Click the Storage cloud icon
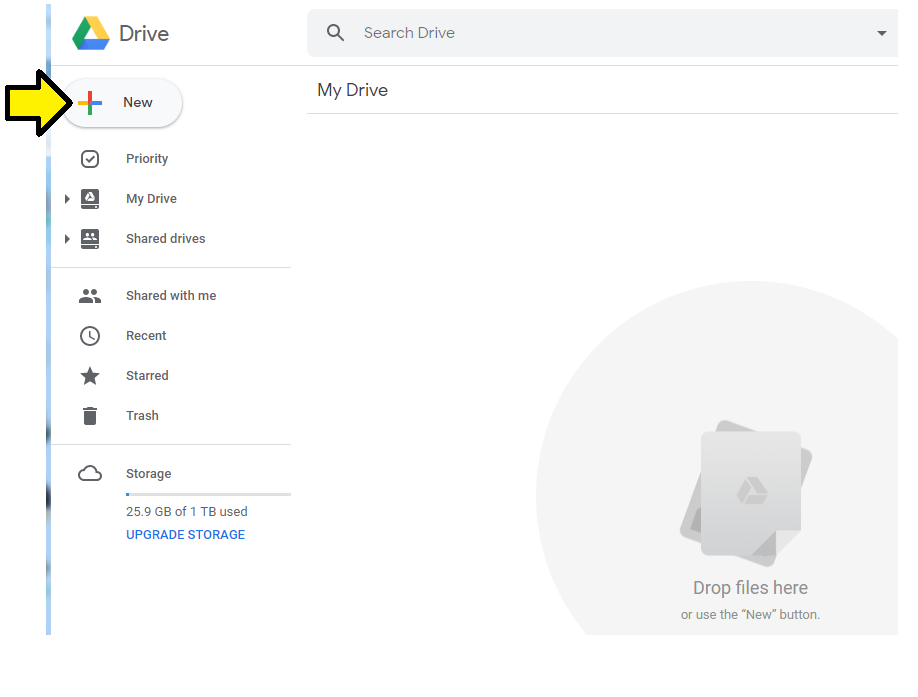The width and height of the screenshot is (918, 697). click(x=90, y=473)
